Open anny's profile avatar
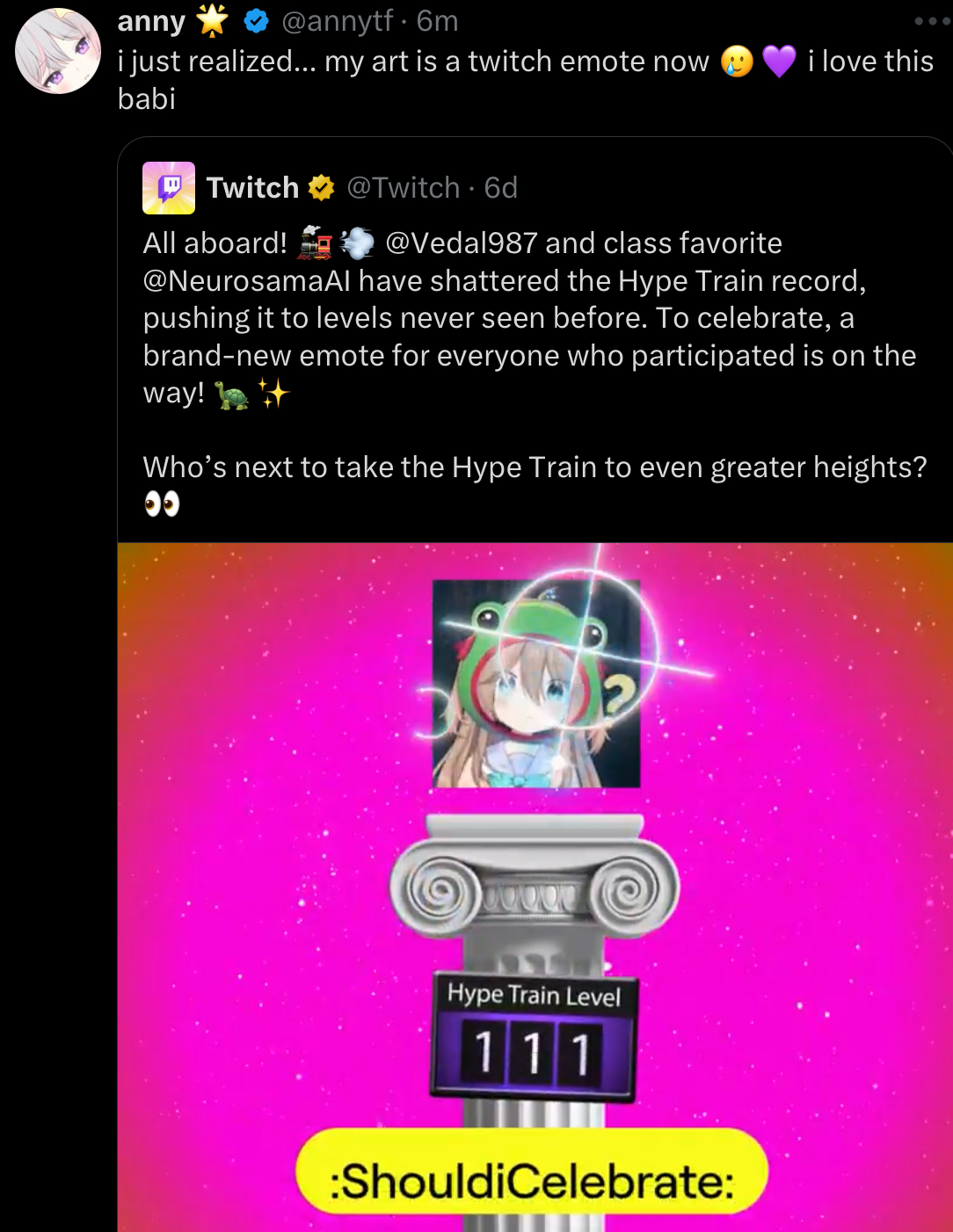This screenshot has width=953, height=1232. (x=58, y=50)
